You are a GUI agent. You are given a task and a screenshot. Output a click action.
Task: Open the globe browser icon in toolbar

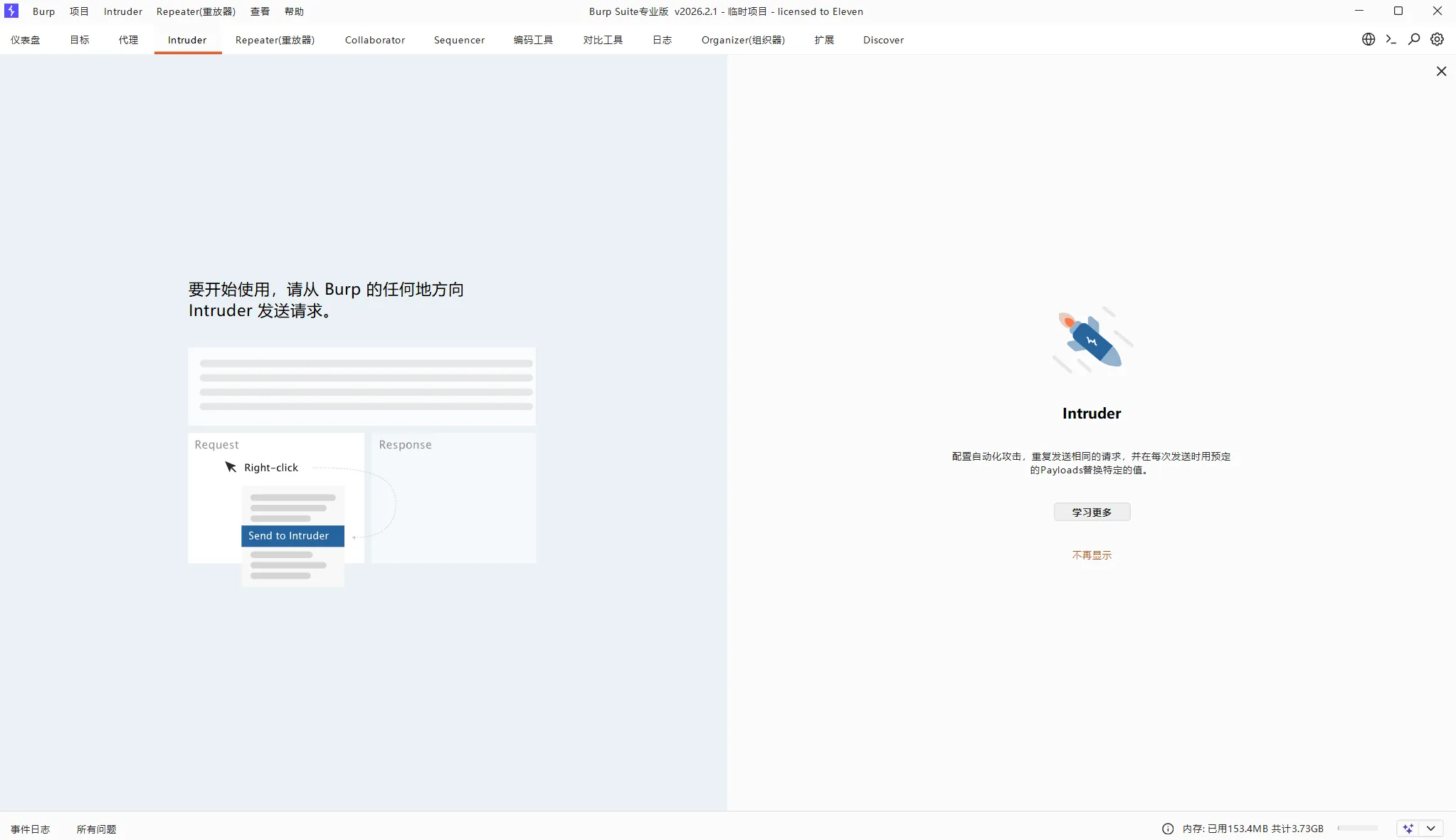(x=1368, y=40)
